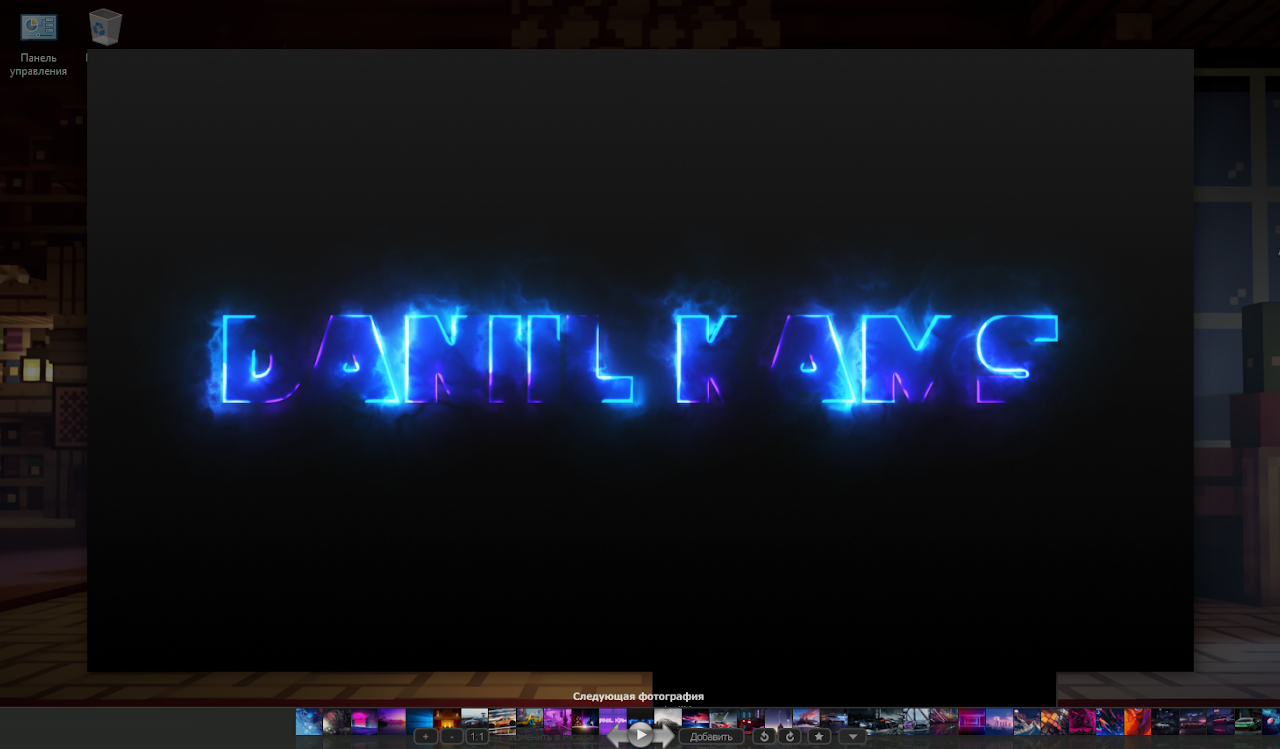Go to next photo with right arrow
The image size is (1280, 749).
coord(665,738)
